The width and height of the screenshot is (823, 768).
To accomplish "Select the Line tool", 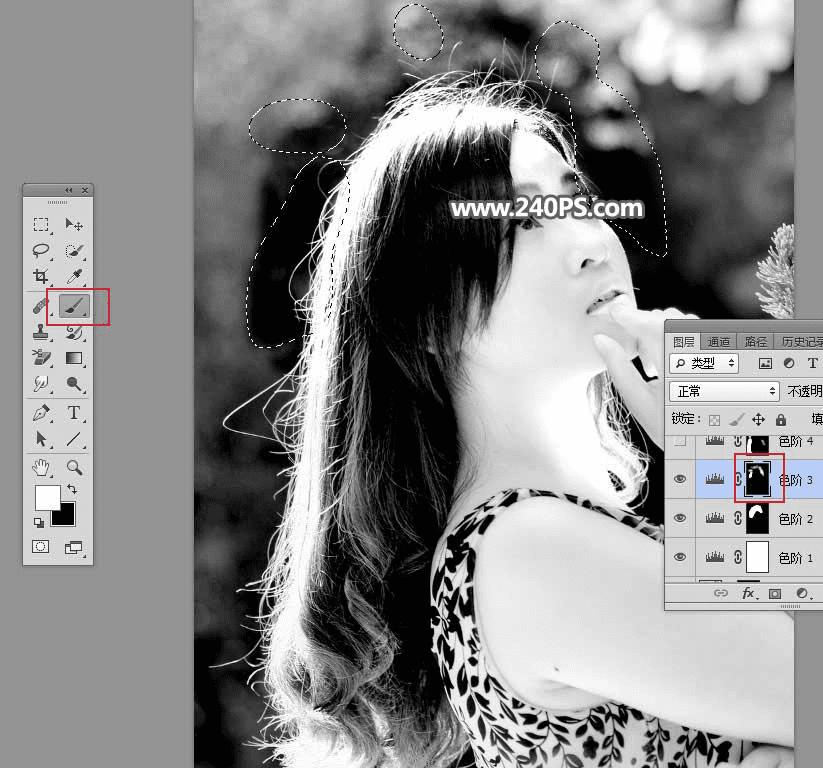I will tap(74, 439).
